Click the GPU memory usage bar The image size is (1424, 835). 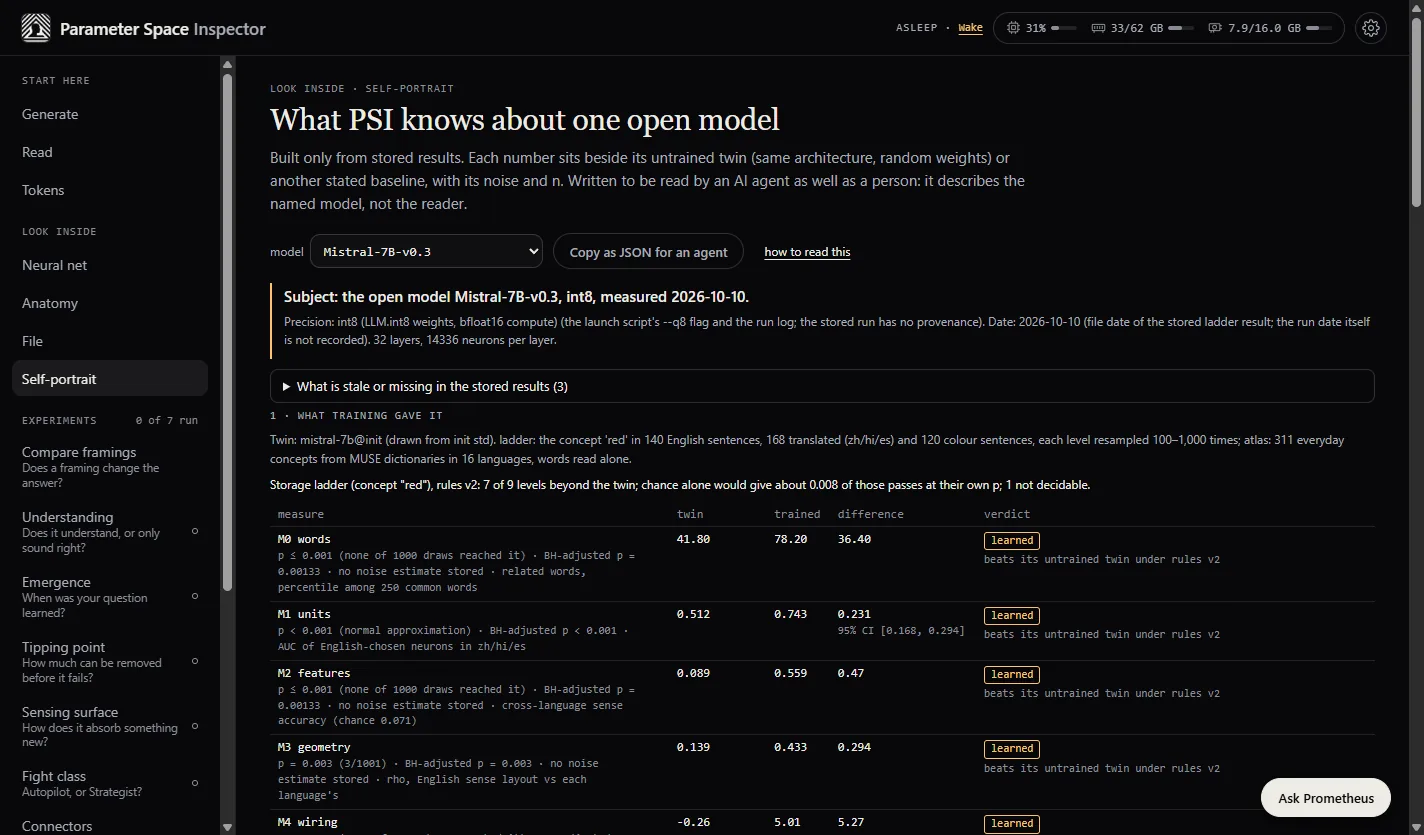1319,28
